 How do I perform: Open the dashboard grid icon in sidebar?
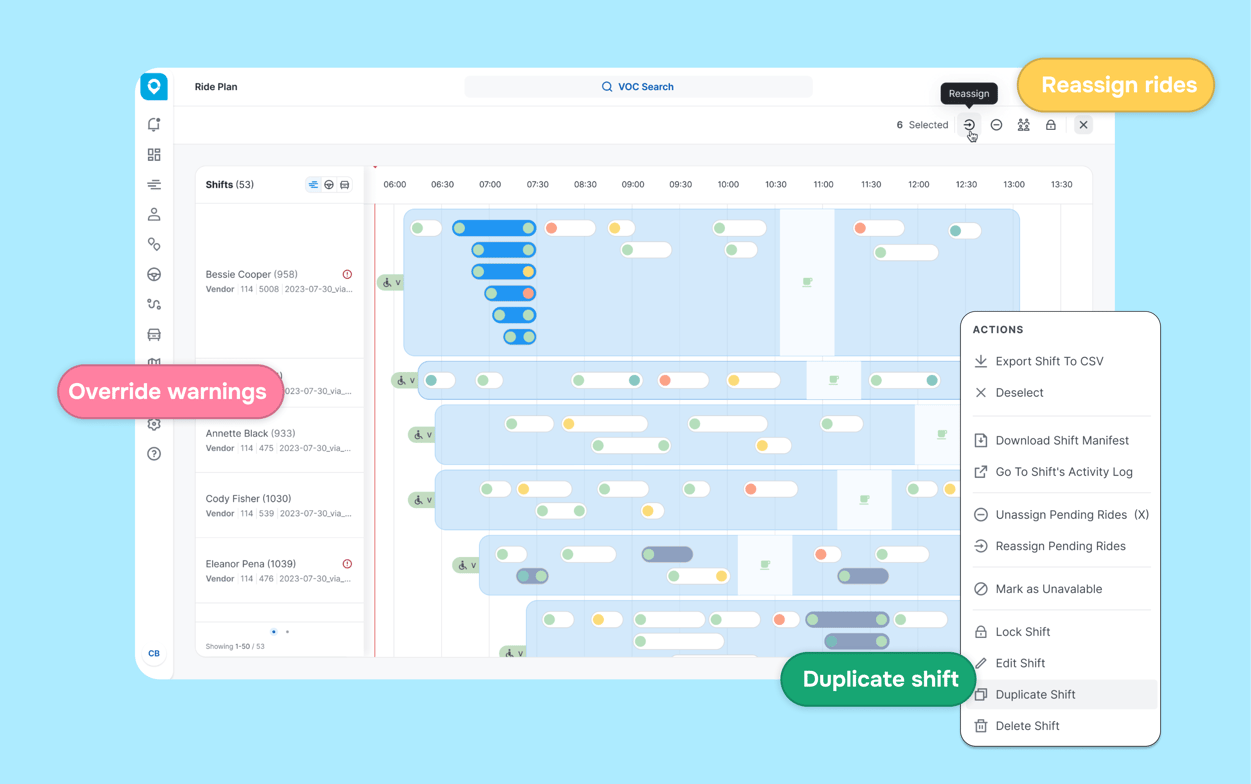[154, 155]
